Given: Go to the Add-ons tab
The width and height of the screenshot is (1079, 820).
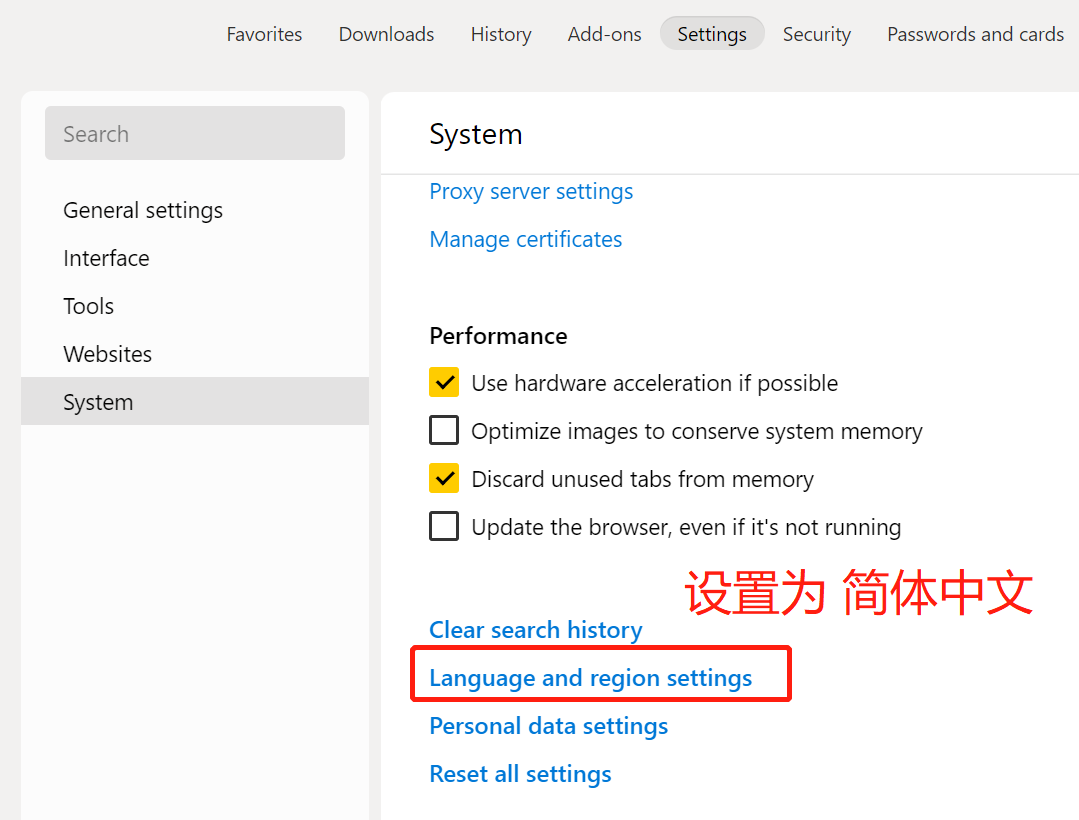Looking at the screenshot, I should (x=604, y=34).
